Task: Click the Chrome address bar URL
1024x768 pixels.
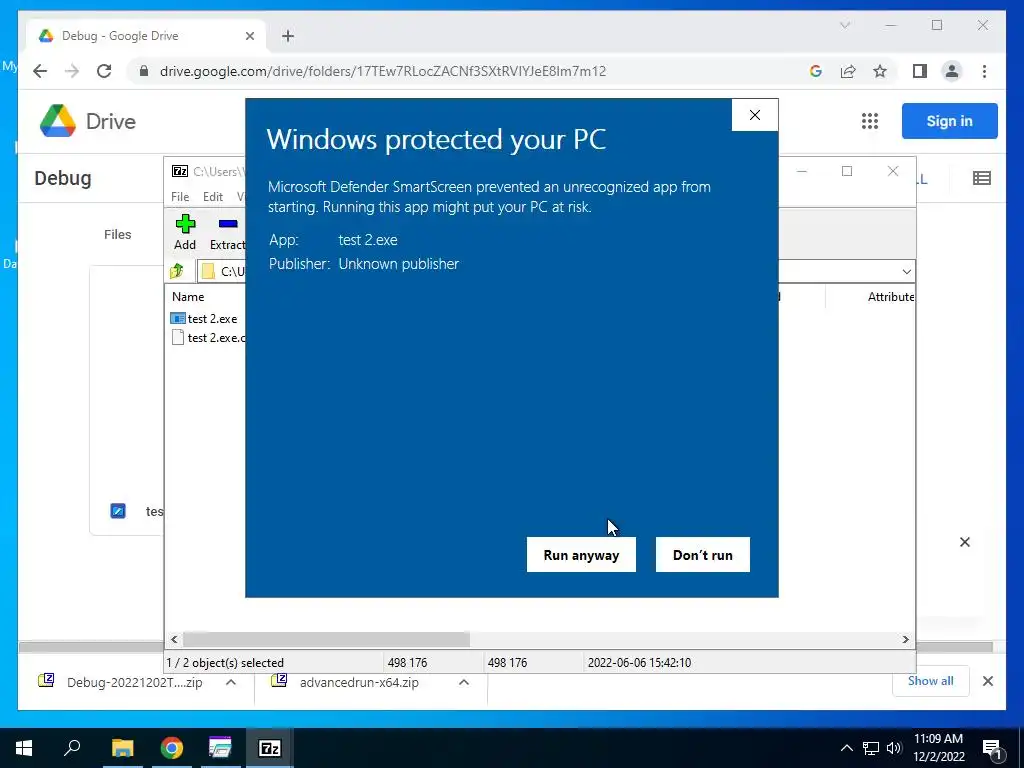Action: pos(383,71)
